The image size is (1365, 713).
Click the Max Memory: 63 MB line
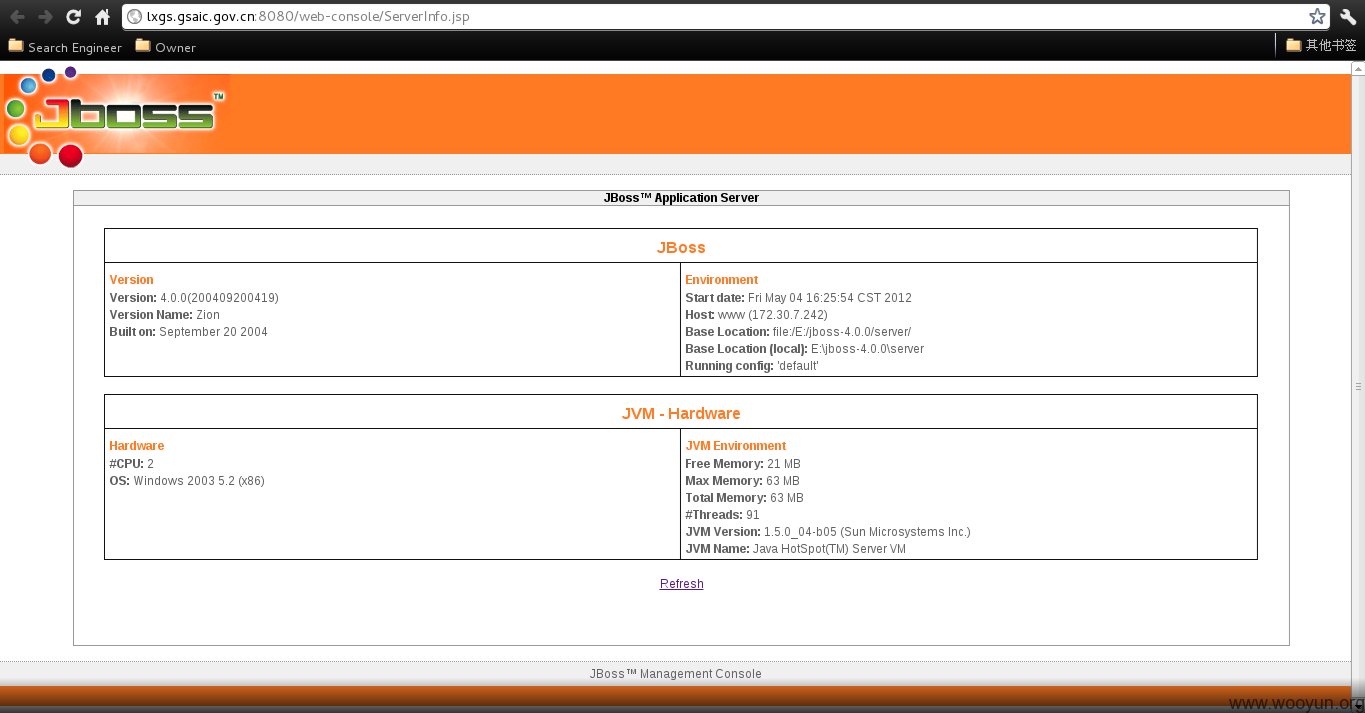click(742, 481)
